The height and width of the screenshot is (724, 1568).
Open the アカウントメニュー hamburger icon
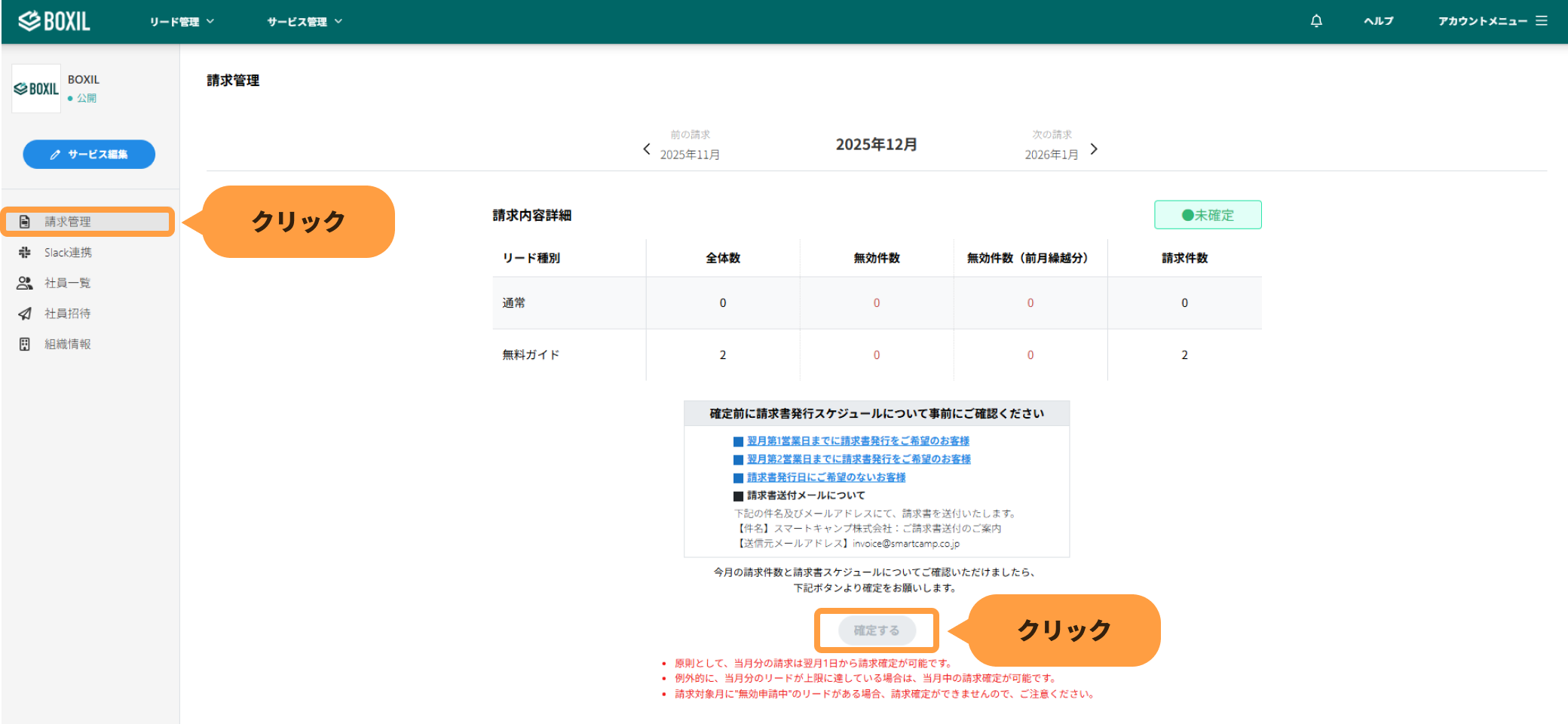(1542, 20)
